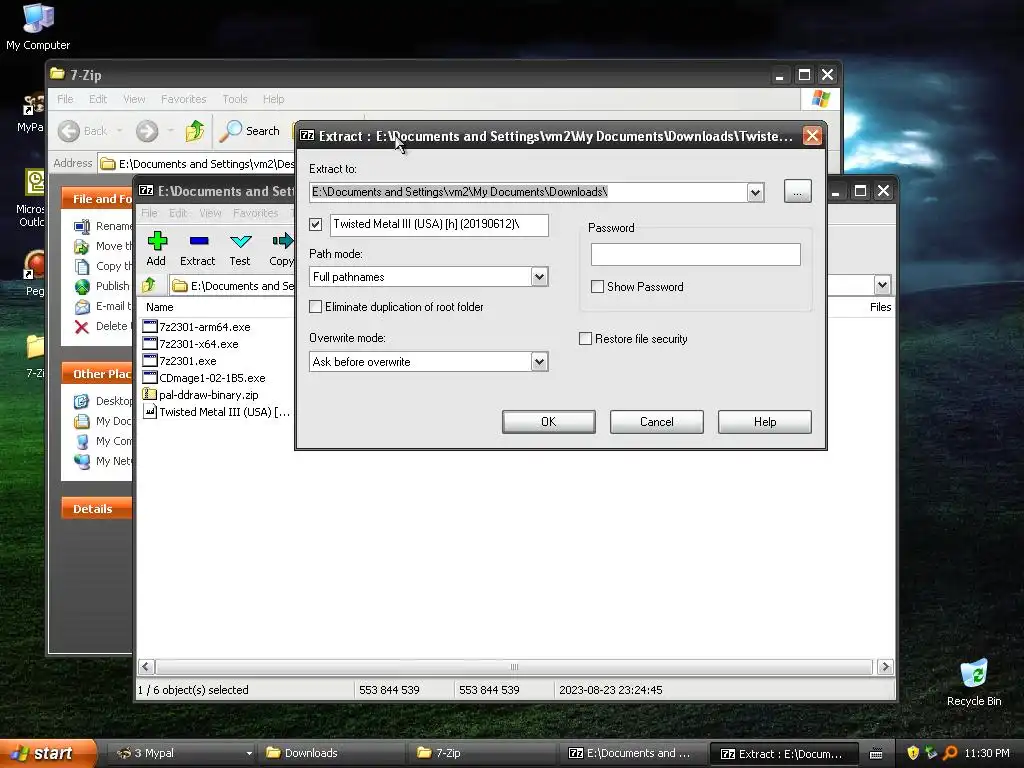Screen dimensions: 1024x768
Task: Click Help button in Extract dialog
Action: [x=765, y=422]
